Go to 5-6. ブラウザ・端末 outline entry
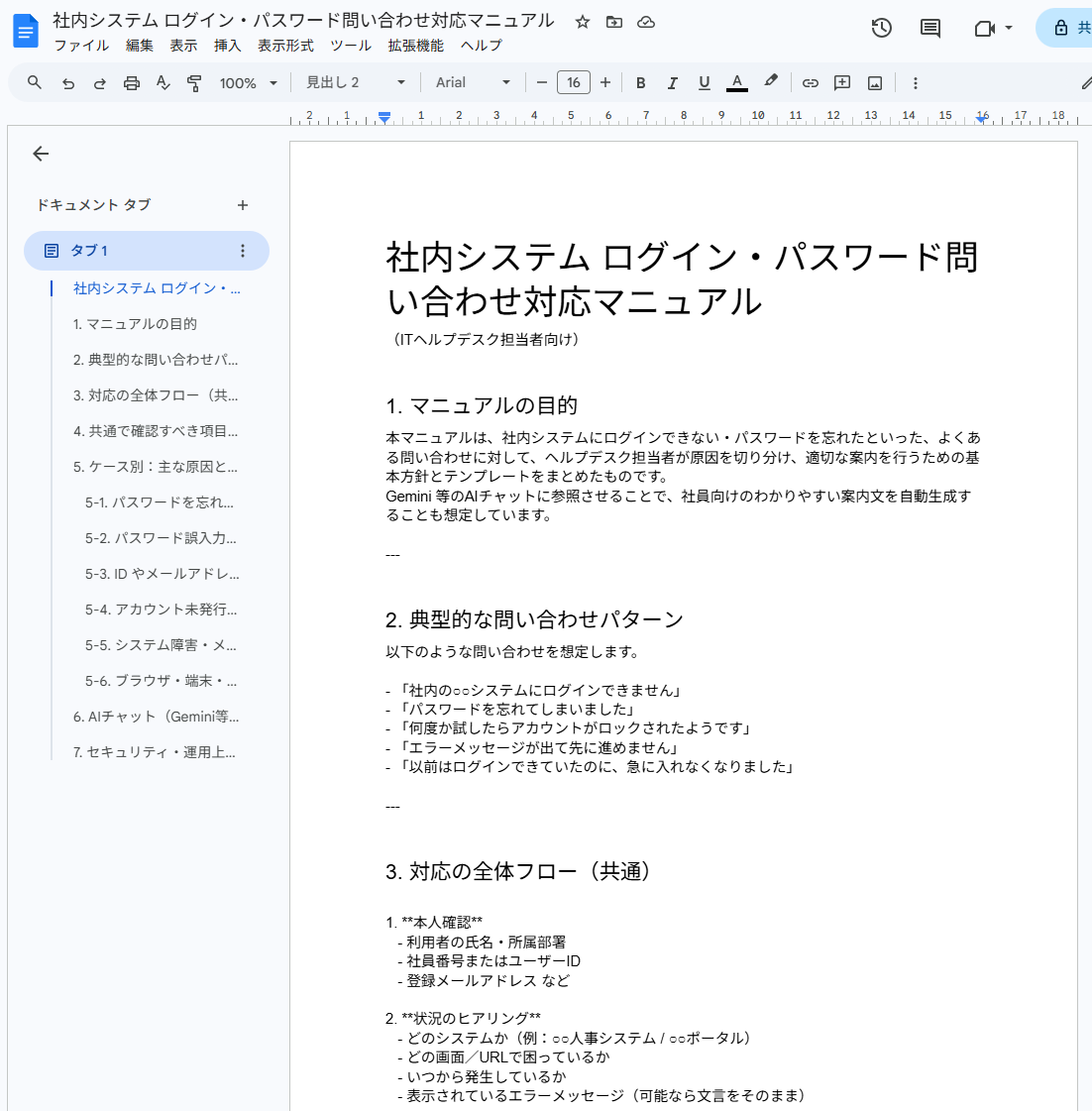The height and width of the screenshot is (1111, 1092). pyautogui.click(x=161, y=681)
